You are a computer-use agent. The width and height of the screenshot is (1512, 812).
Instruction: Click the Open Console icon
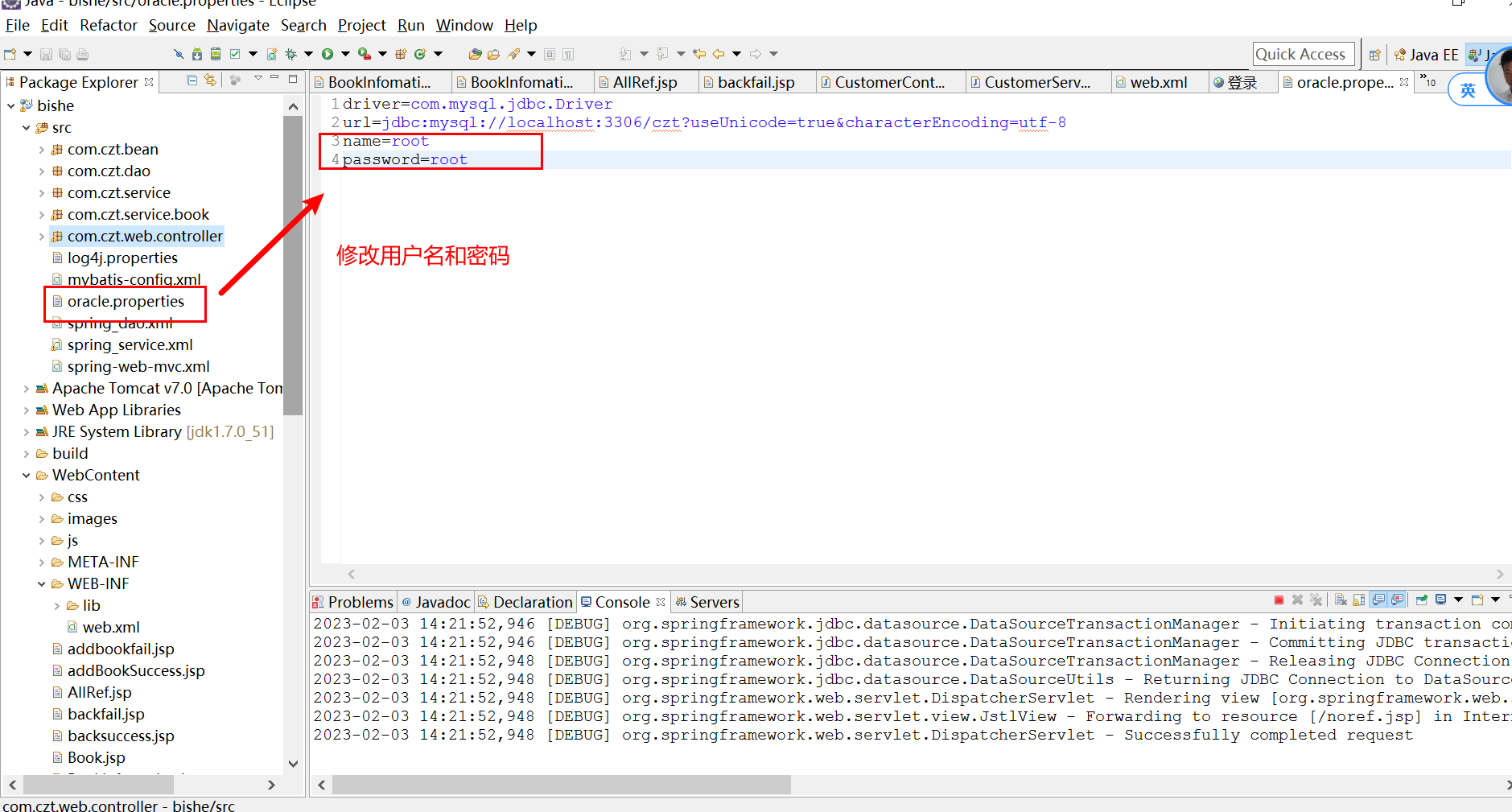coord(1477,600)
